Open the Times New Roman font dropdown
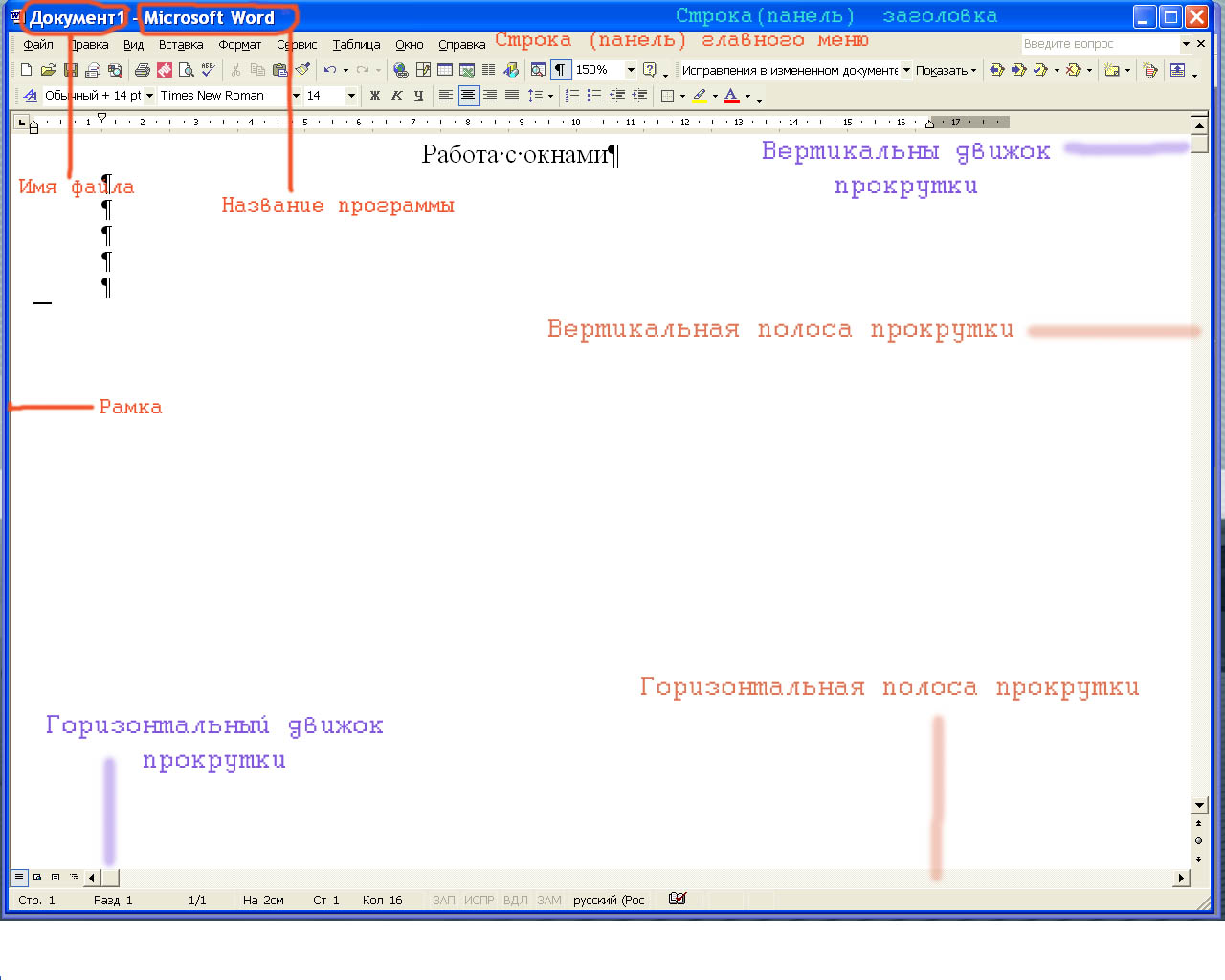 click(296, 96)
